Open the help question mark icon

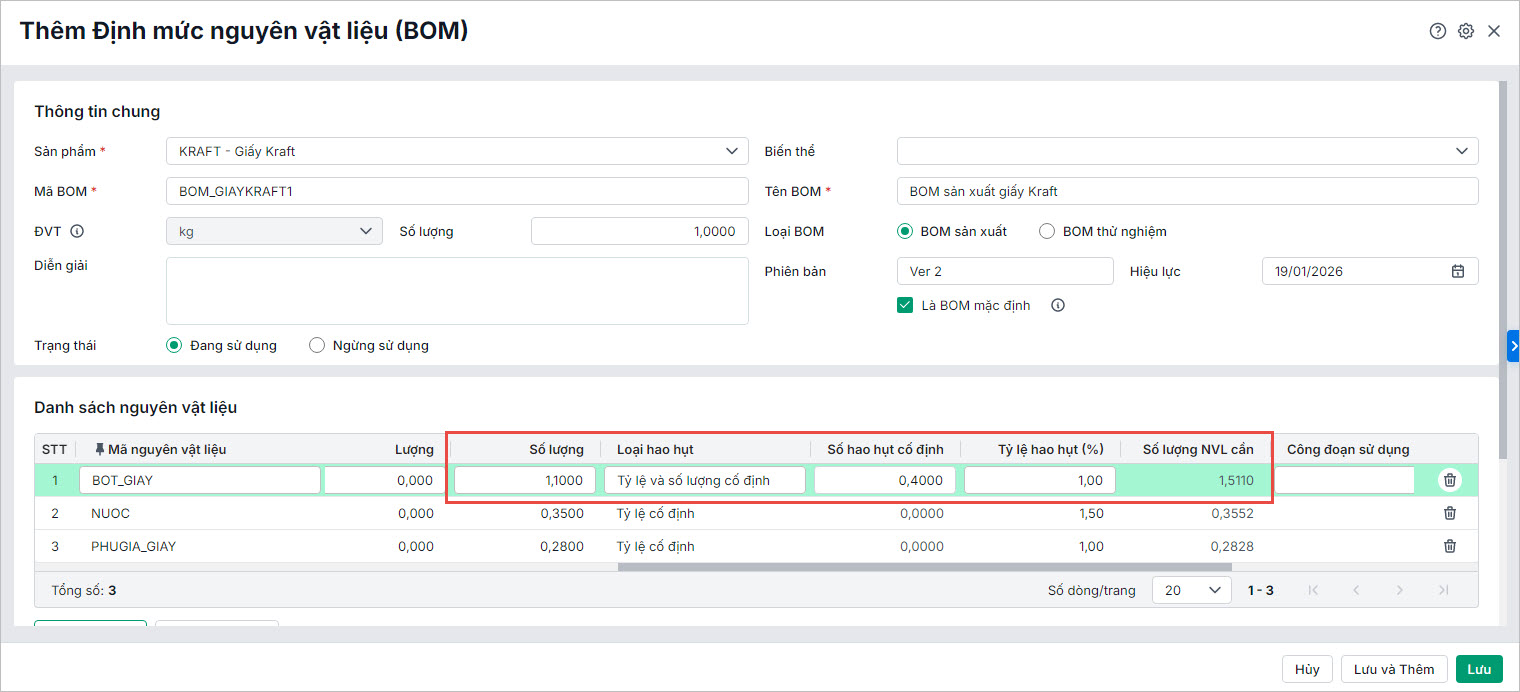click(x=1437, y=31)
